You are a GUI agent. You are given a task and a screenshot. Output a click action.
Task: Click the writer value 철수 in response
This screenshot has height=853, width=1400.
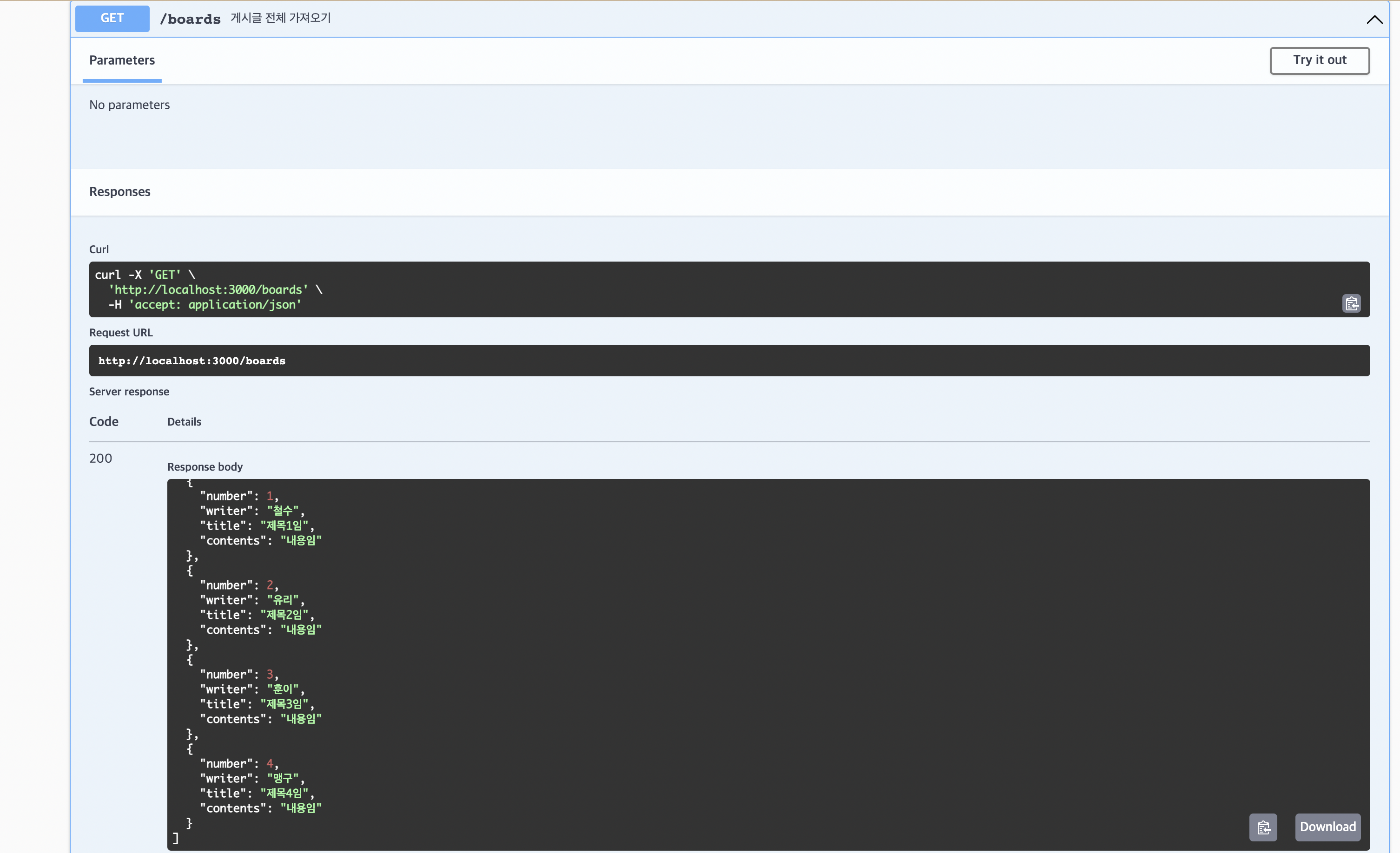(283, 511)
